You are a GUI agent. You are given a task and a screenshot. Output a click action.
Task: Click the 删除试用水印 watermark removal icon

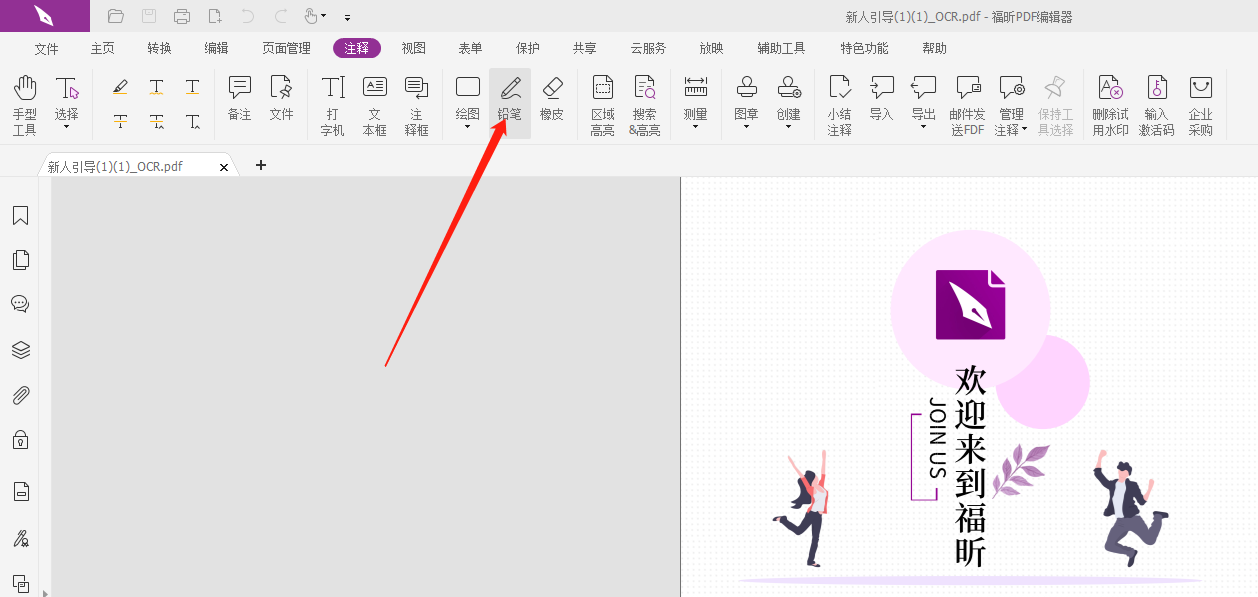(1109, 103)
